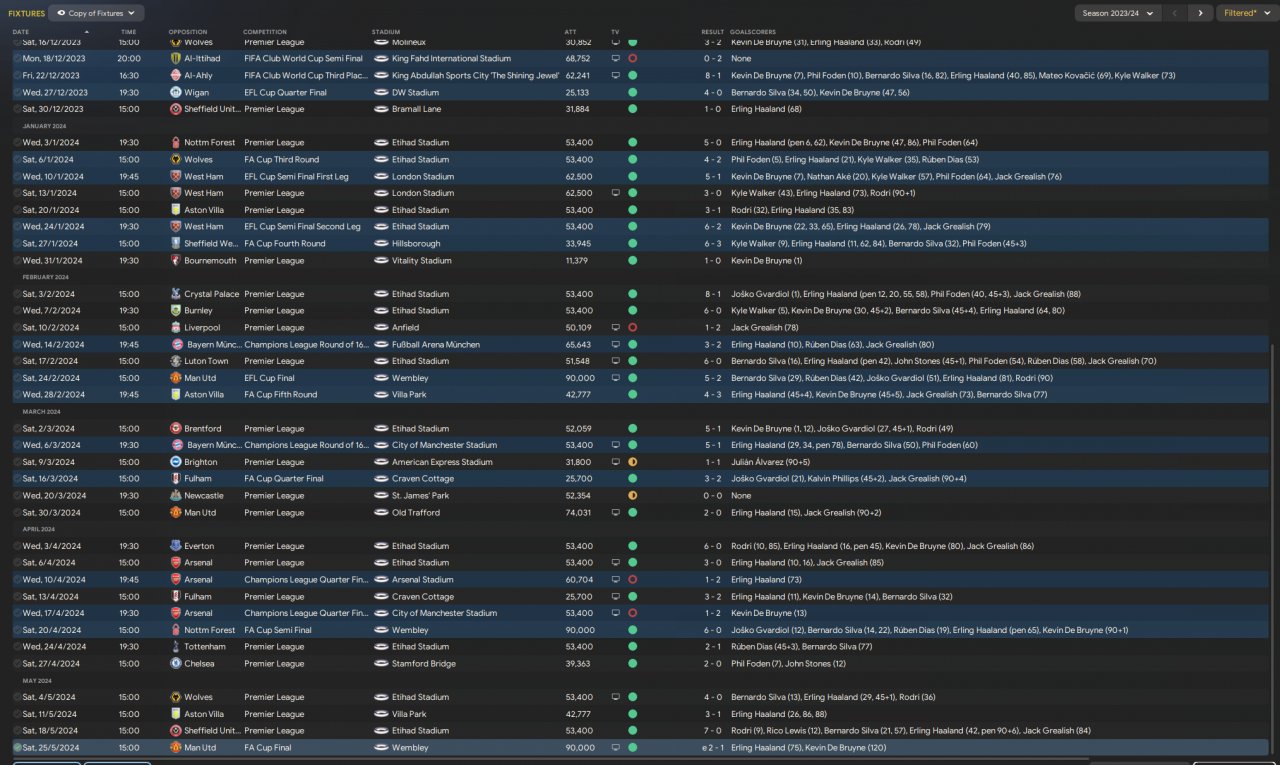Click the Burnley club badge
Screen dimensions: 1280x765
[176, 311]
